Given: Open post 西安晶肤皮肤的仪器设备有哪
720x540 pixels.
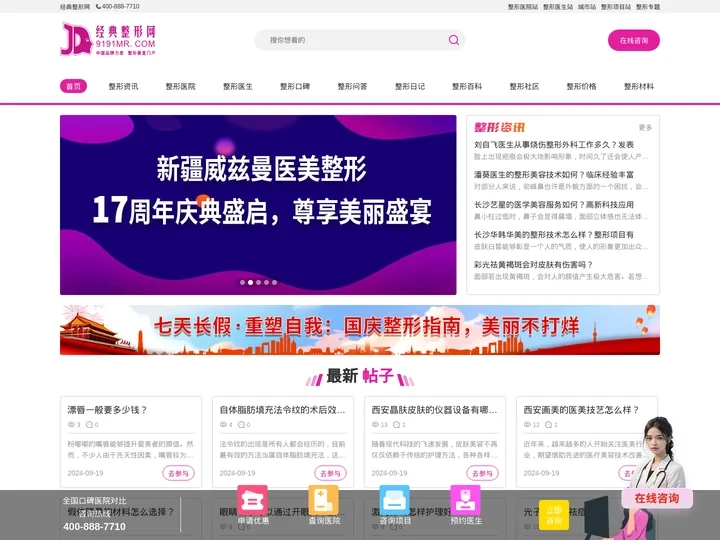Looking at the screenshot, I should click(434, 410).
